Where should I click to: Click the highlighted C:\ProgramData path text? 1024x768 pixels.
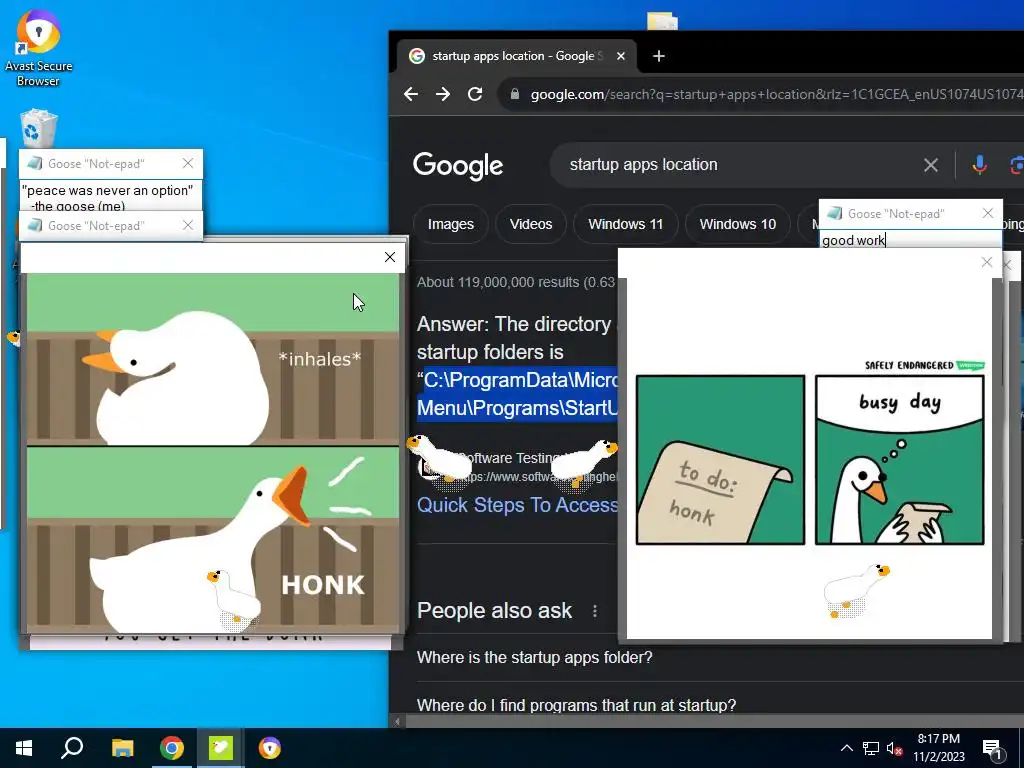517,394
